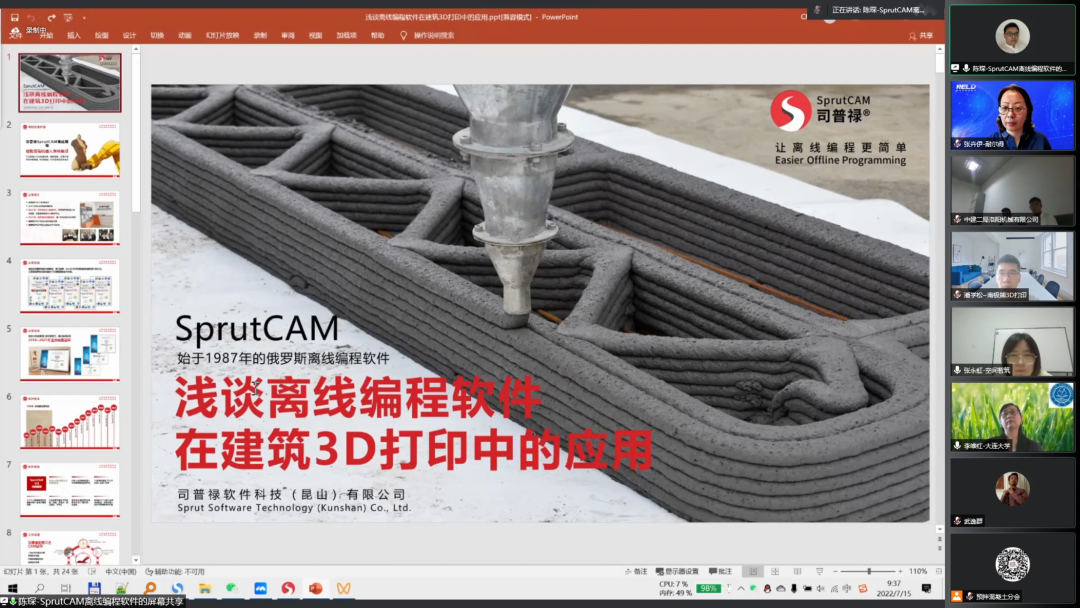Open the 插入 (Insert) ribbon tab
1080x608 pixels.
[x=74, y=35]
